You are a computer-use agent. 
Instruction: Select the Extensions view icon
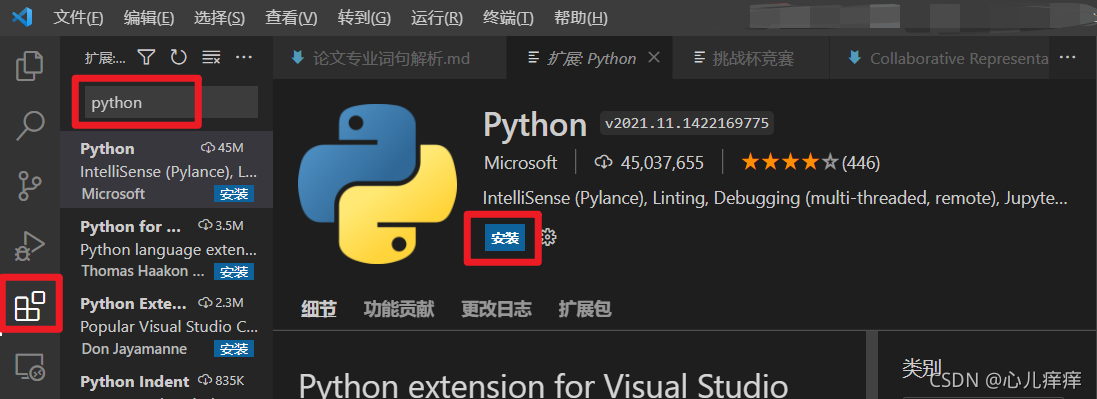(30, 306)
